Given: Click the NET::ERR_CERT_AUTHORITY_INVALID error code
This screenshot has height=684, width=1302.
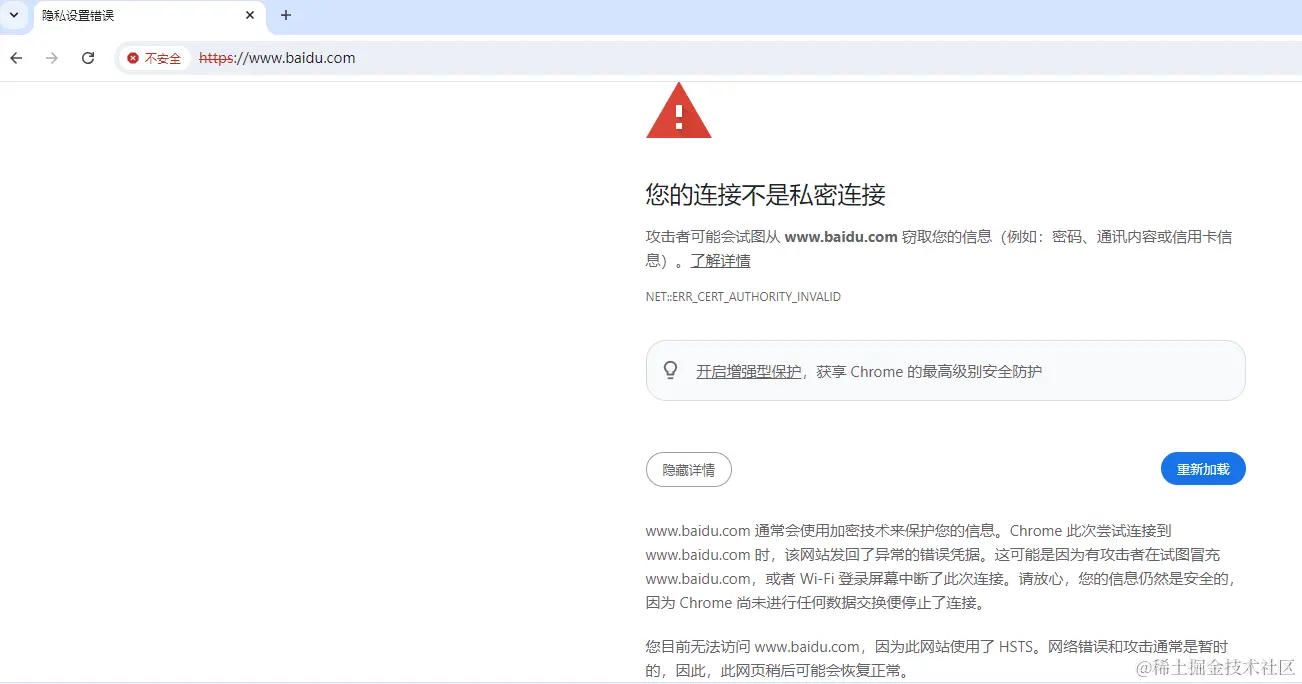Looking at the screenshot, I should coord(743,297).
